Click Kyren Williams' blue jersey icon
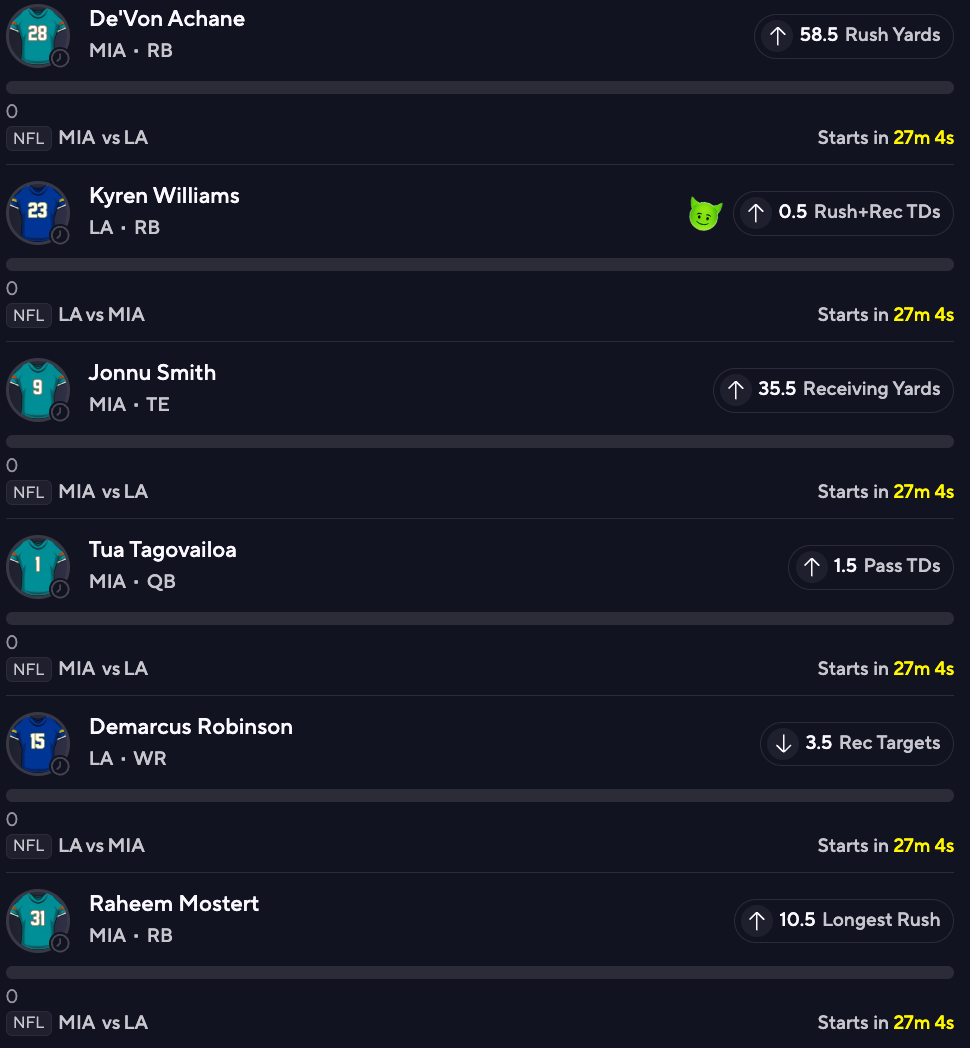Viewport: 970px width, 1048px height. 37,212
